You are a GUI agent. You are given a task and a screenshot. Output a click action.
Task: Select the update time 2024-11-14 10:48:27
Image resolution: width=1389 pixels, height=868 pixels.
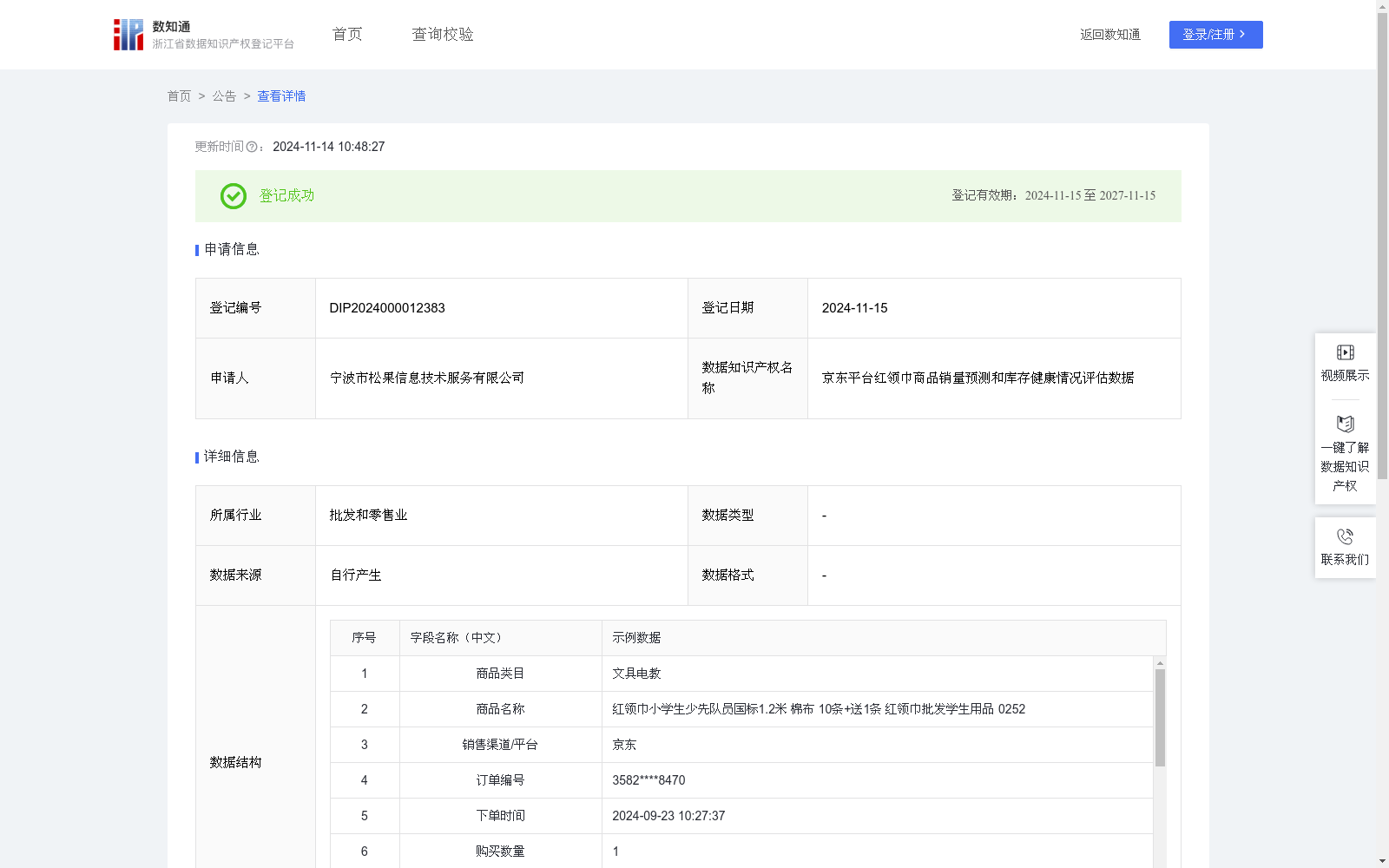(x=328, y=147)
